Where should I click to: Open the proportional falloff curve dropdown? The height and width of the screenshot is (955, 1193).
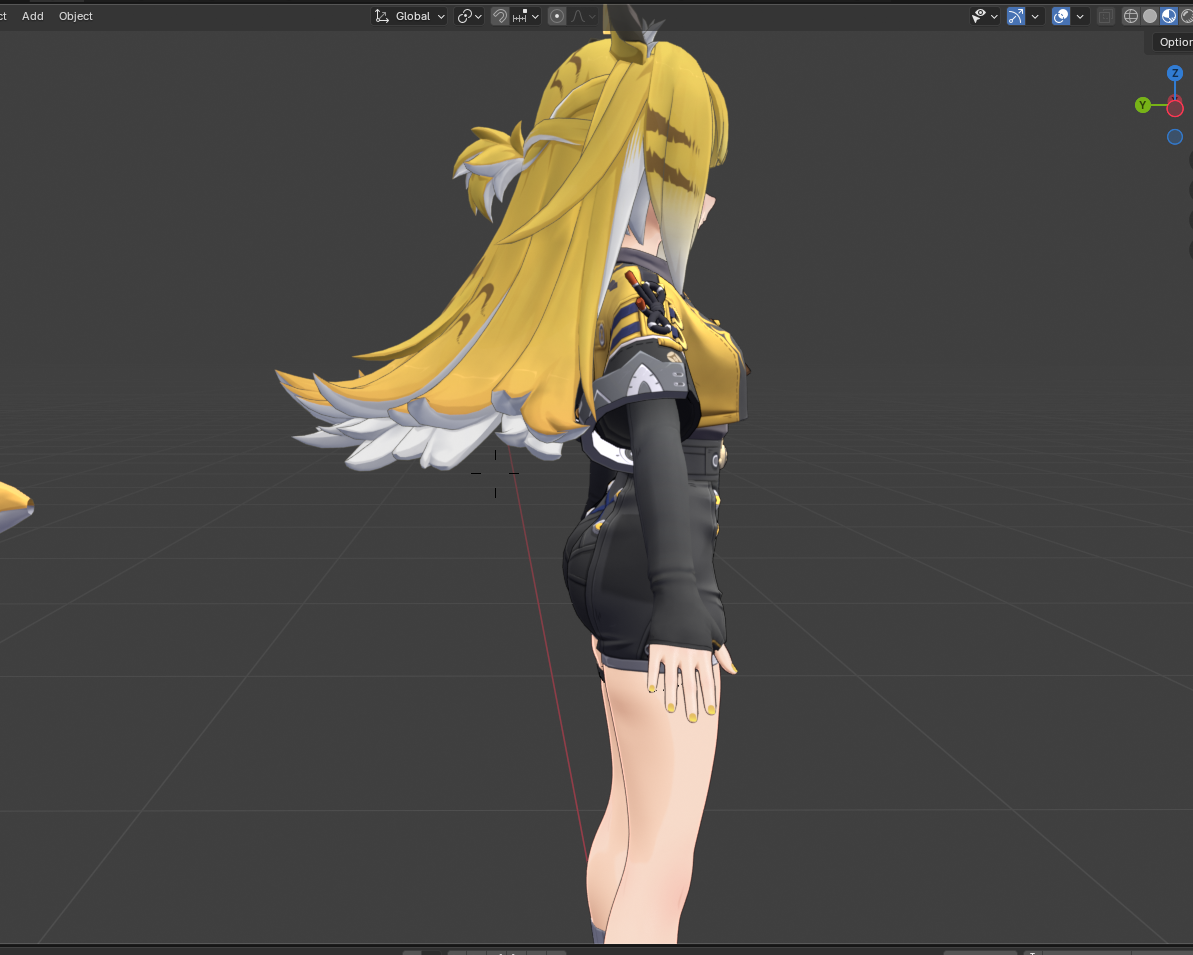(x=582, y=16)
